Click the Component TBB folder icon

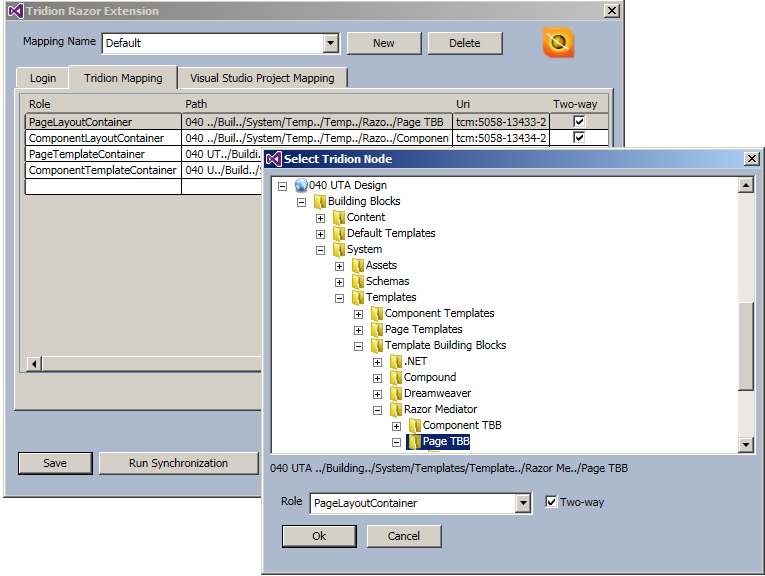coord(415,426)
